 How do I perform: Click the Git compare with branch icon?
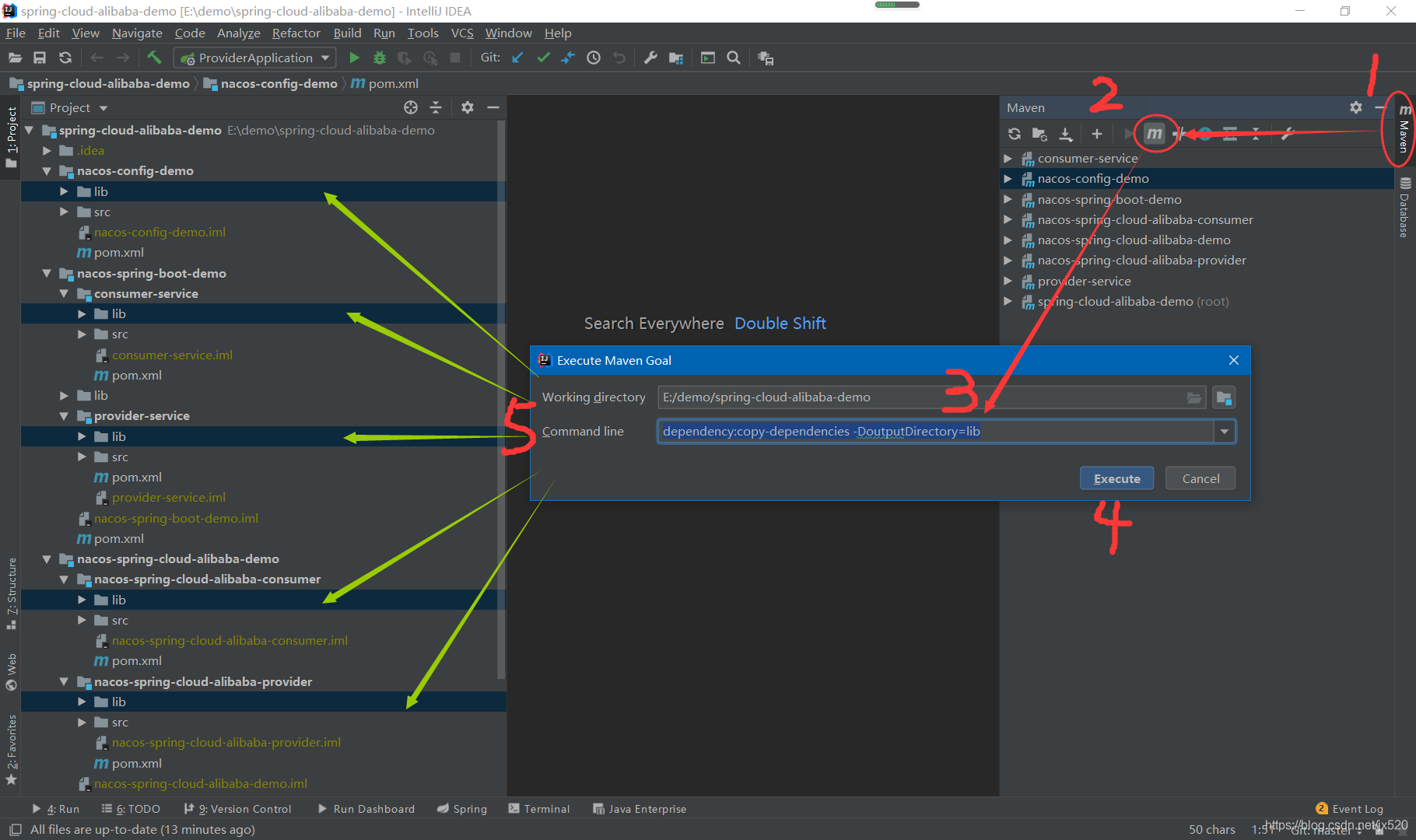[568, 58]
